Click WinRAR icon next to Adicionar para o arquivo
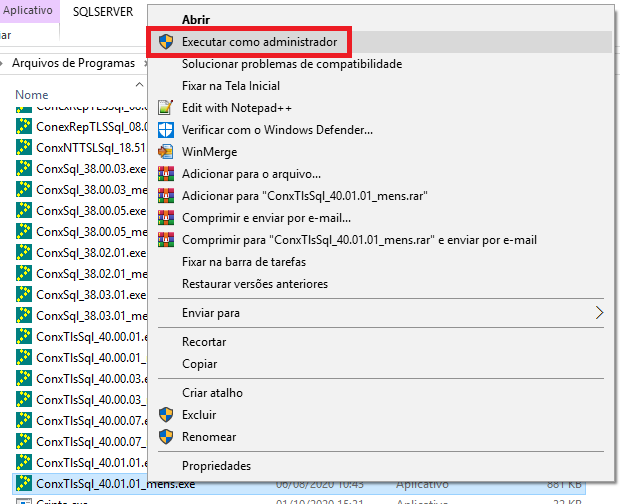Screen dimensions: 620x504 pyautogui.click(x=166, y=174)
